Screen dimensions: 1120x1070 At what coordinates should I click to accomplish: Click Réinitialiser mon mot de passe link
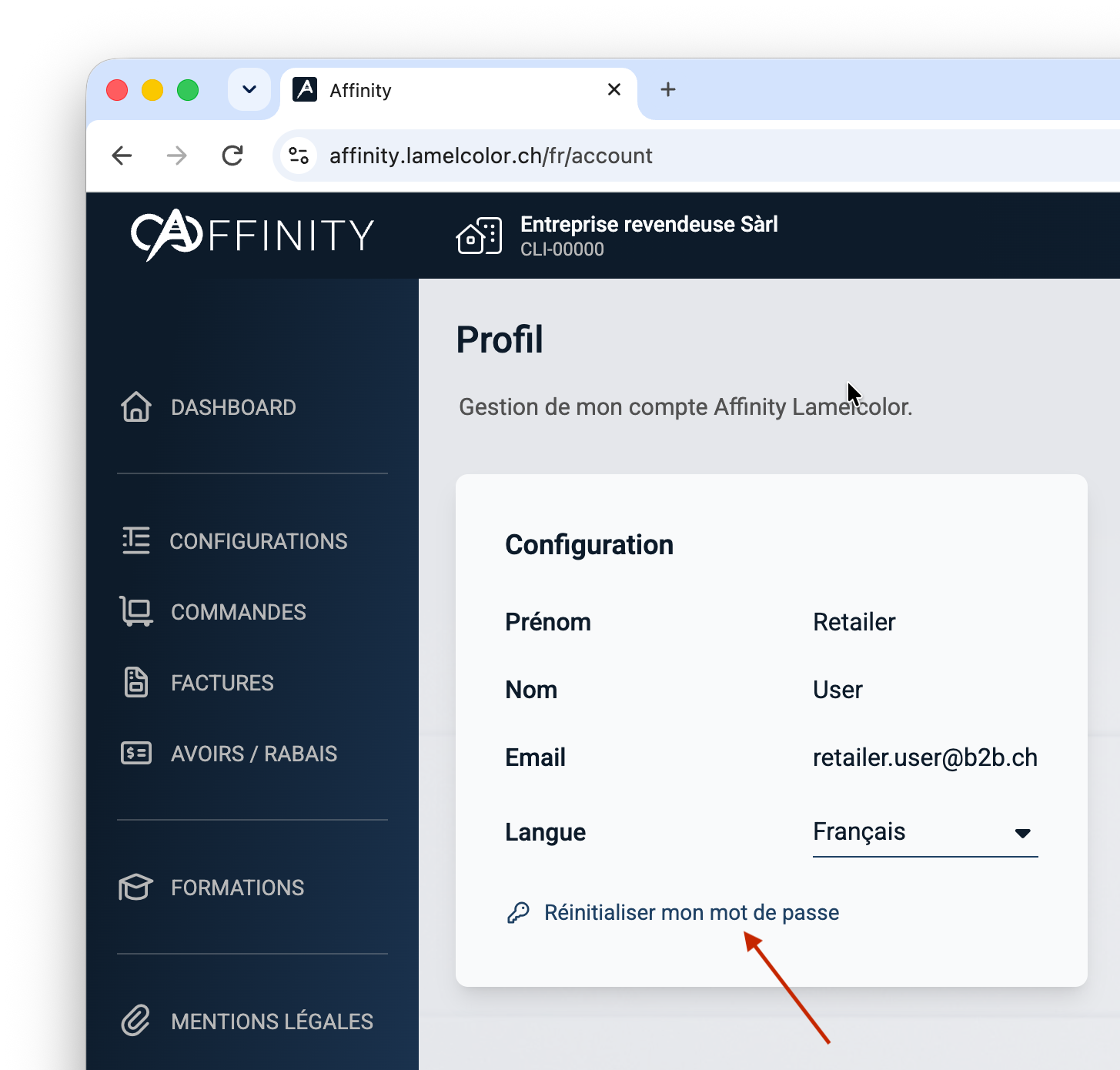691,913
